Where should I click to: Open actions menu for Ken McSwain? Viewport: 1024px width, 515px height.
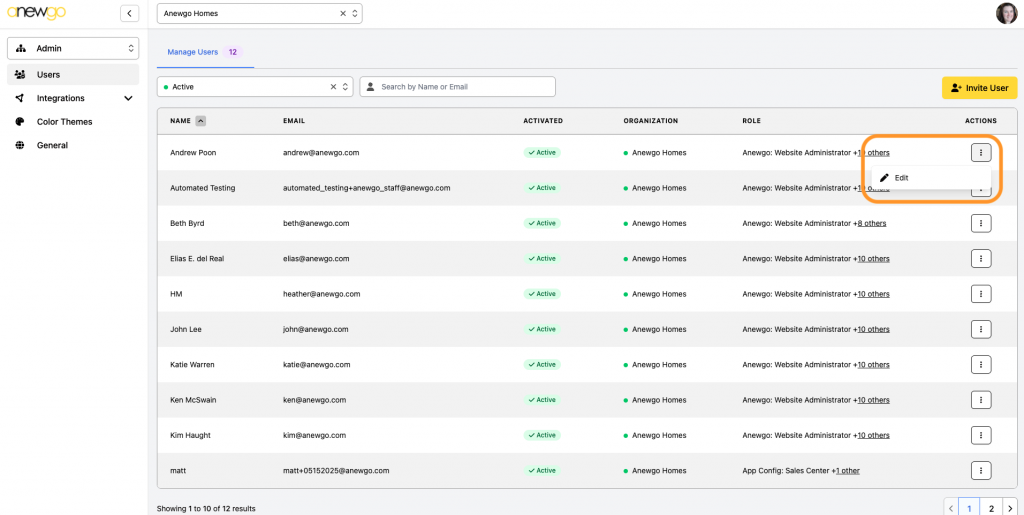tap(981, 399)
